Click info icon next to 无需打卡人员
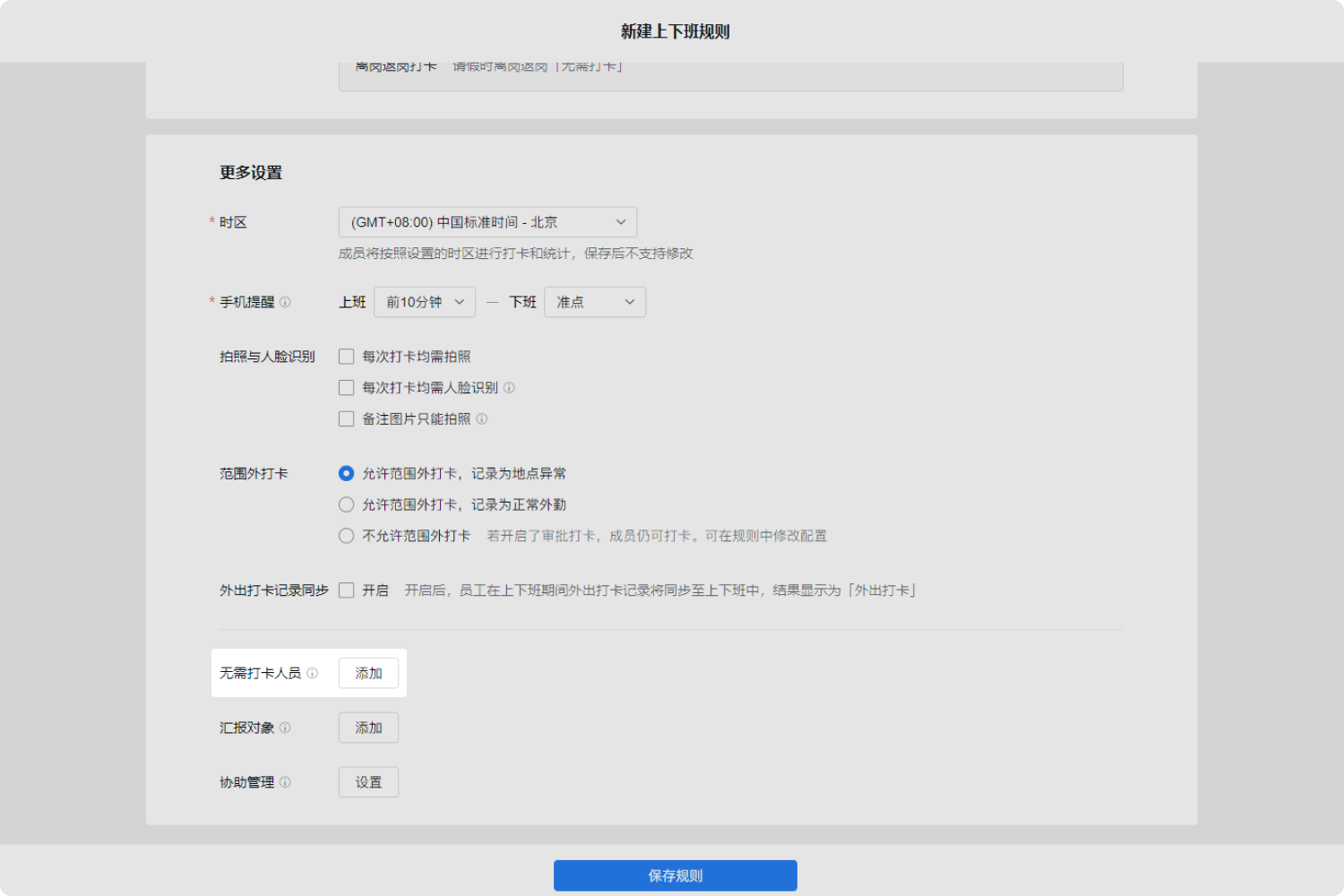The image size is (1344, 896). coord(313,673)
